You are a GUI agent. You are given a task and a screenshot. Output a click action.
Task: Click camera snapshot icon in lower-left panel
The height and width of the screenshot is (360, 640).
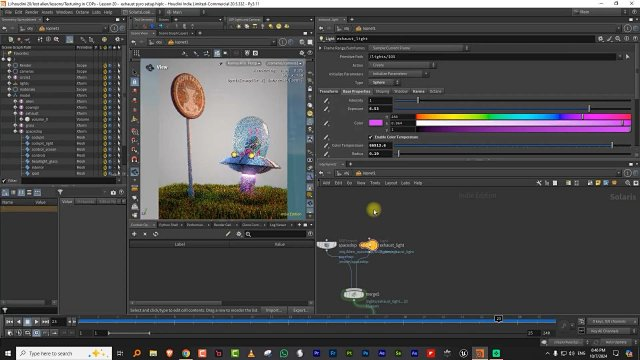pyautogui.click(x=113, y=192)
